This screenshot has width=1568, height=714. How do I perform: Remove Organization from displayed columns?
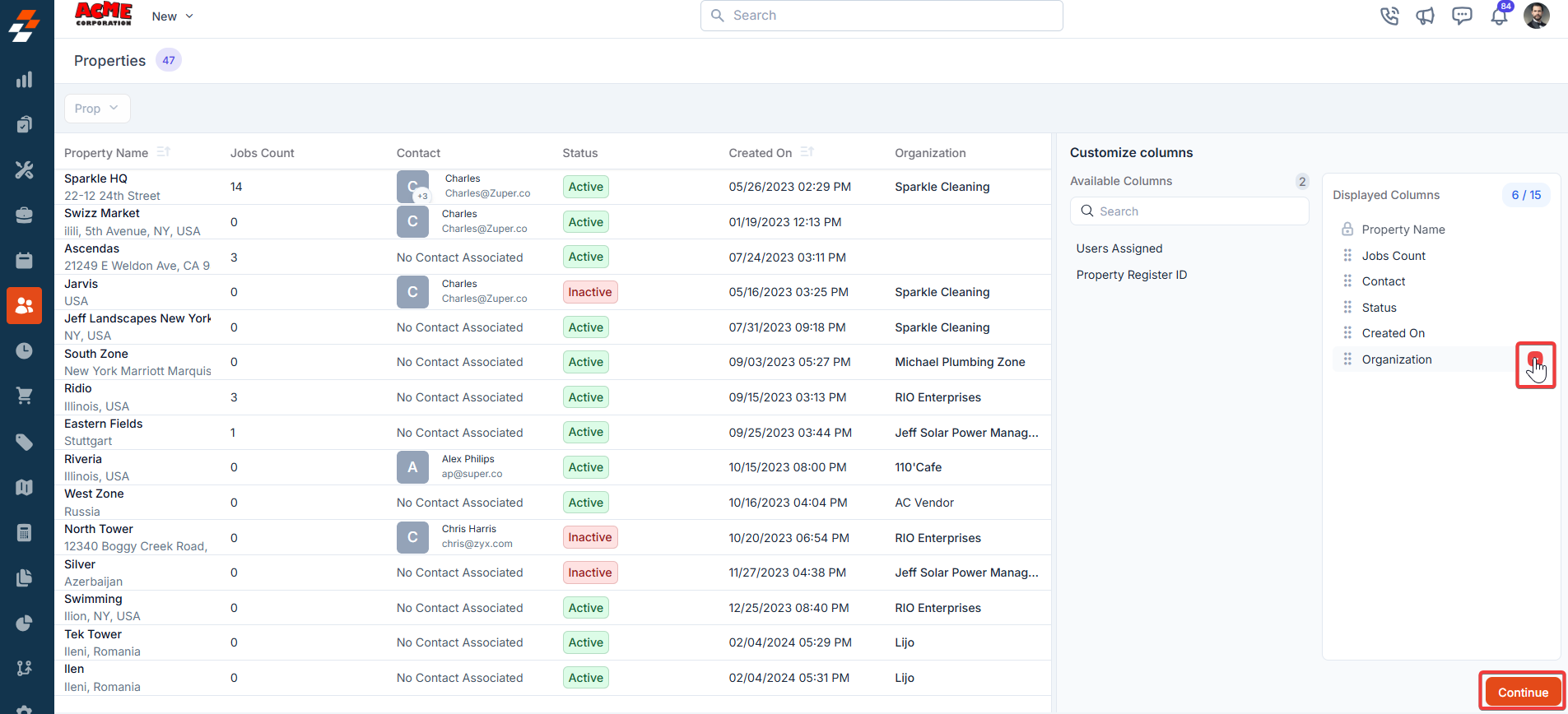(1535, 359)
